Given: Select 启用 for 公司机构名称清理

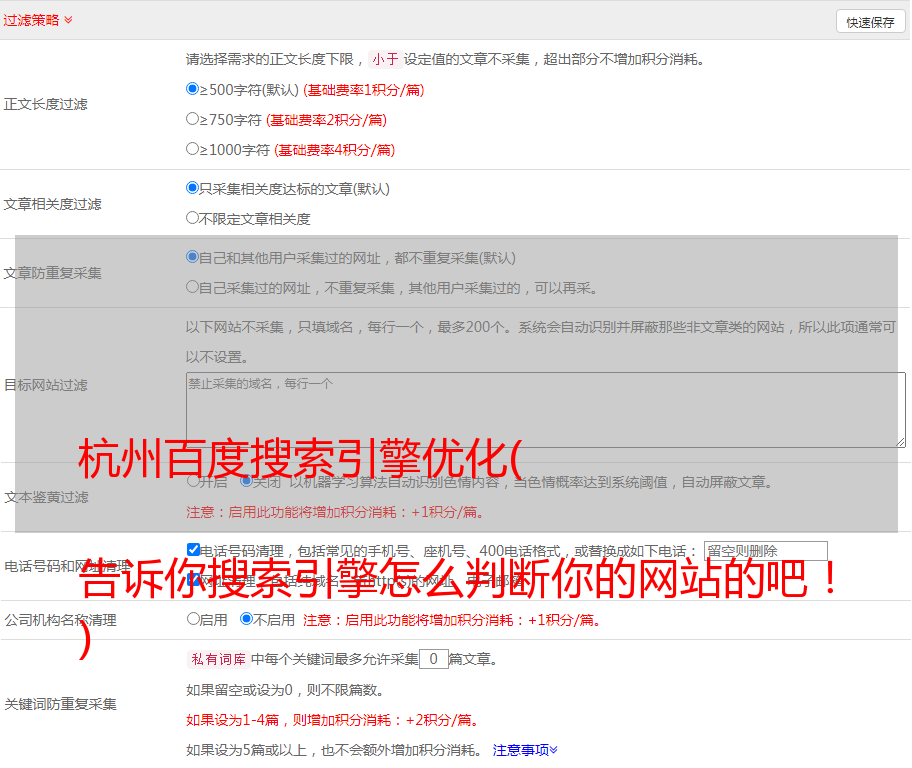Looking at the screenshot, I should (193, 618).
